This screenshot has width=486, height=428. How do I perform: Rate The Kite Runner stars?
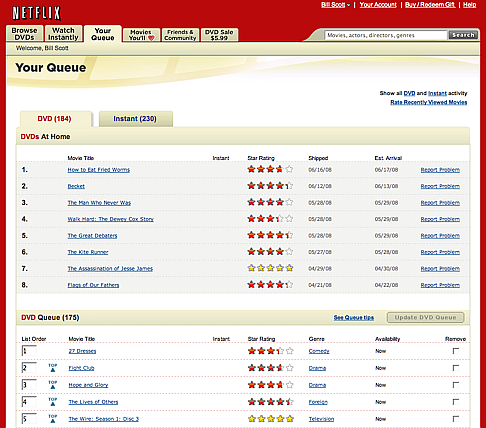tap(270, 252)
